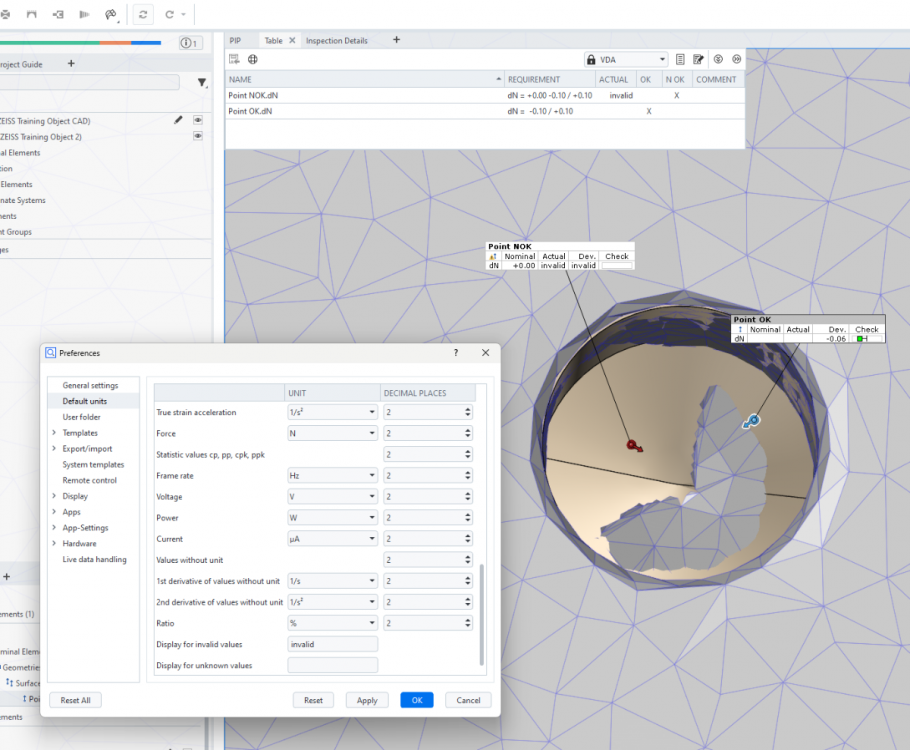
Task: Toggle visibility eye for ZEISS Training Object CAD
Action: 198,120
